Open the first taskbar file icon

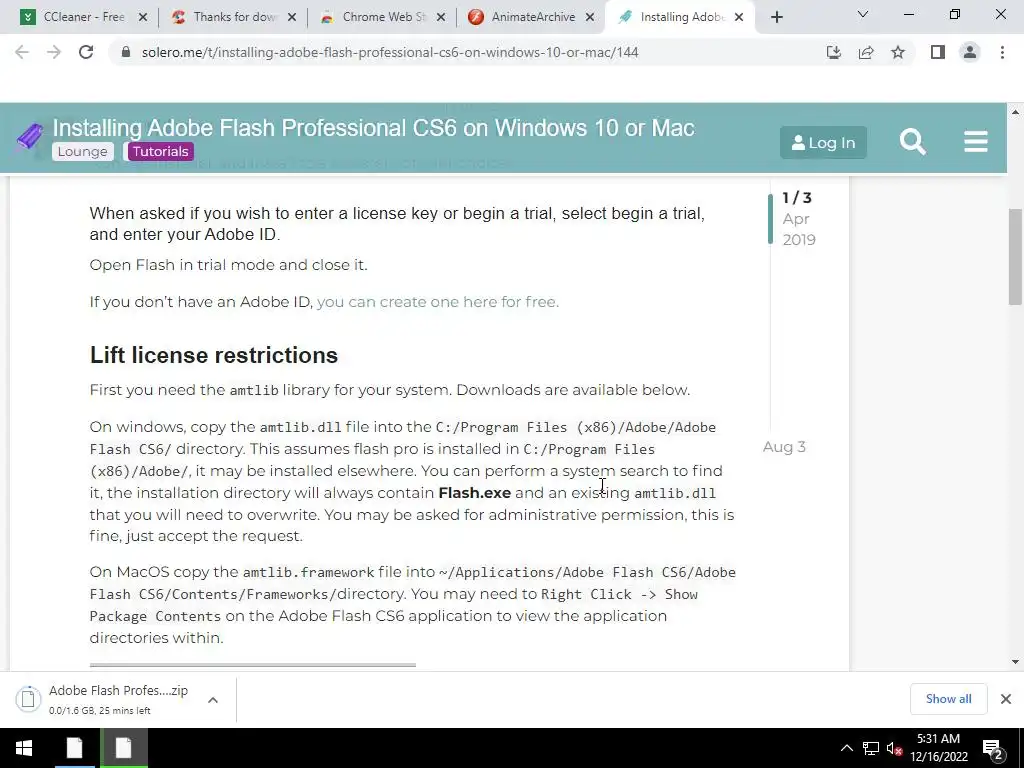74,748
